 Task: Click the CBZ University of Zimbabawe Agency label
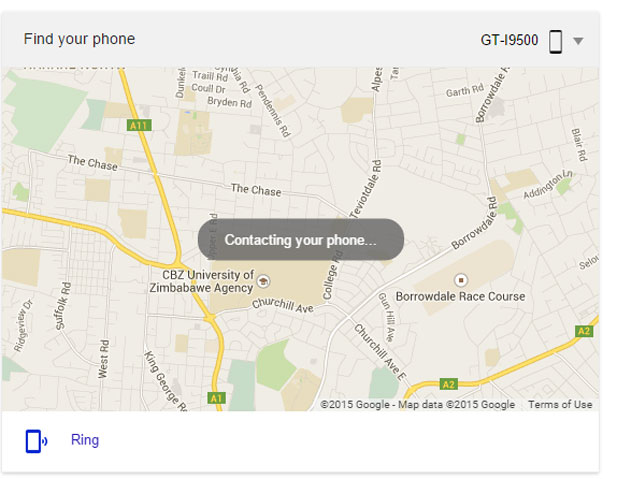point(202,281)
